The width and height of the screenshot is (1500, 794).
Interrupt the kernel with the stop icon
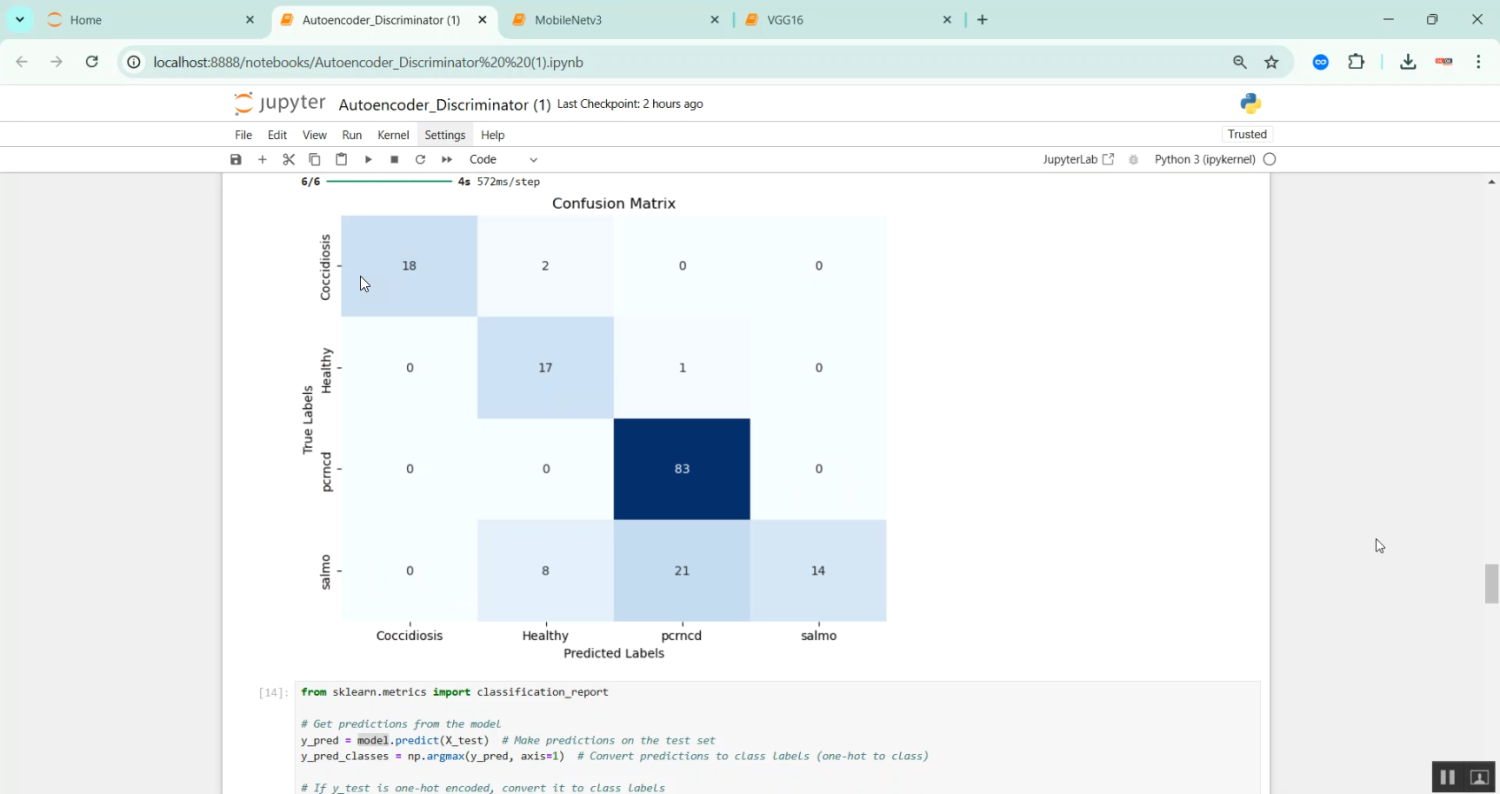[394, 160]
